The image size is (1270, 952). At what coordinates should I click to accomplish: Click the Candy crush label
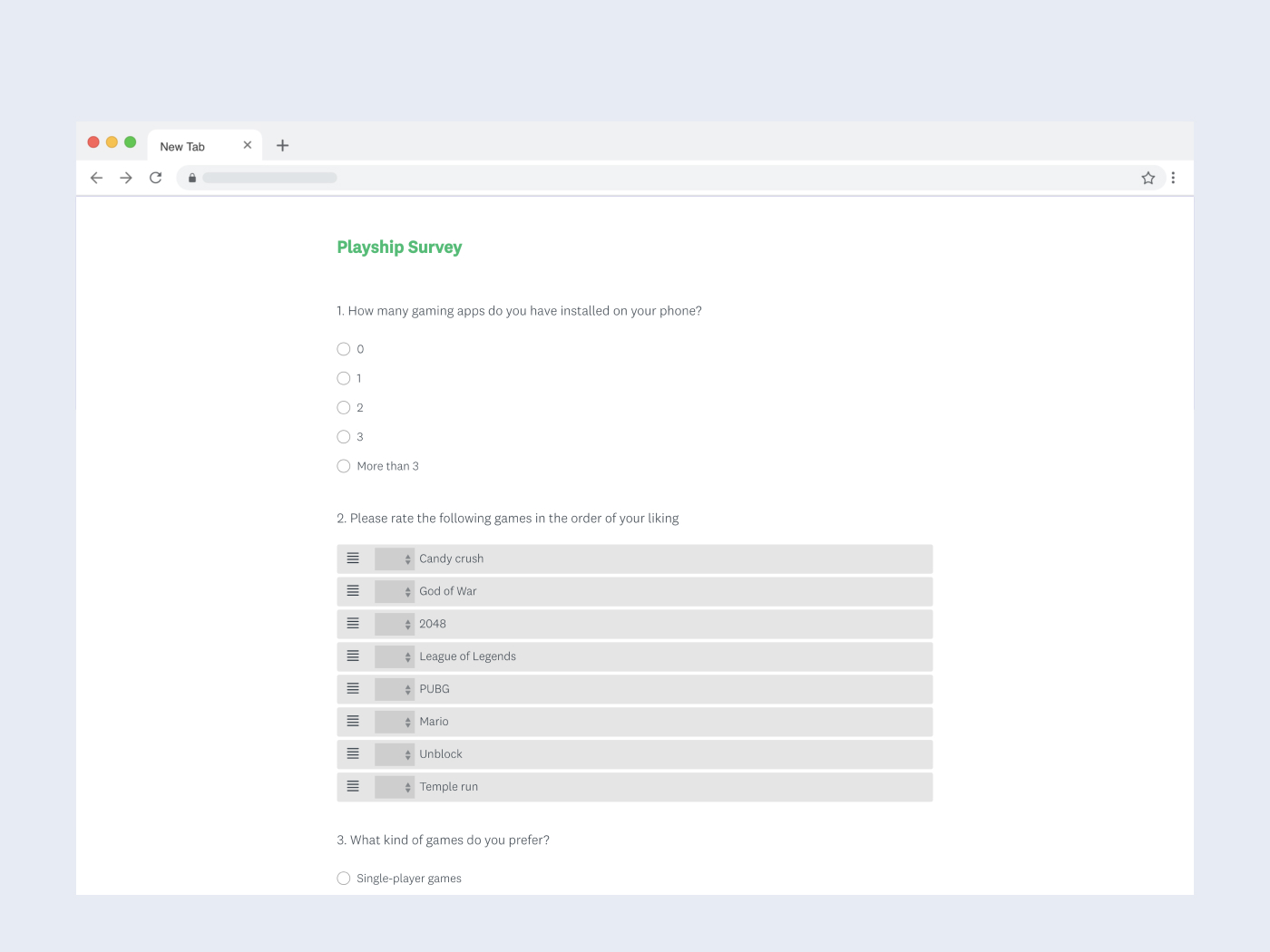click(452, 559)
